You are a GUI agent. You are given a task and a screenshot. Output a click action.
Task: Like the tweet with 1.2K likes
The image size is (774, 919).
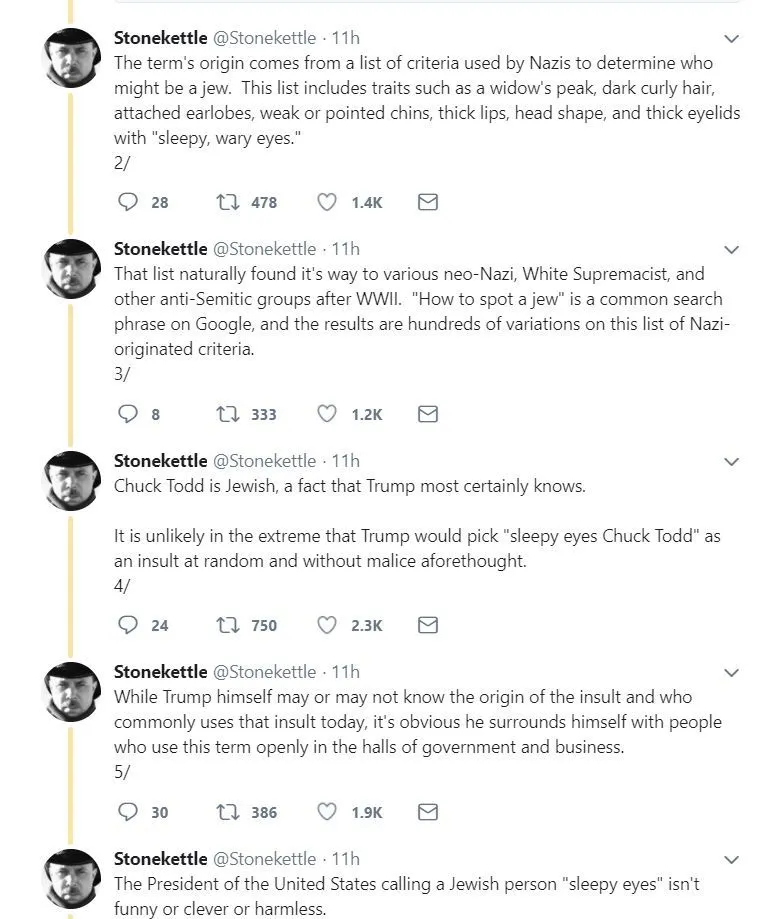coord(327,414)
